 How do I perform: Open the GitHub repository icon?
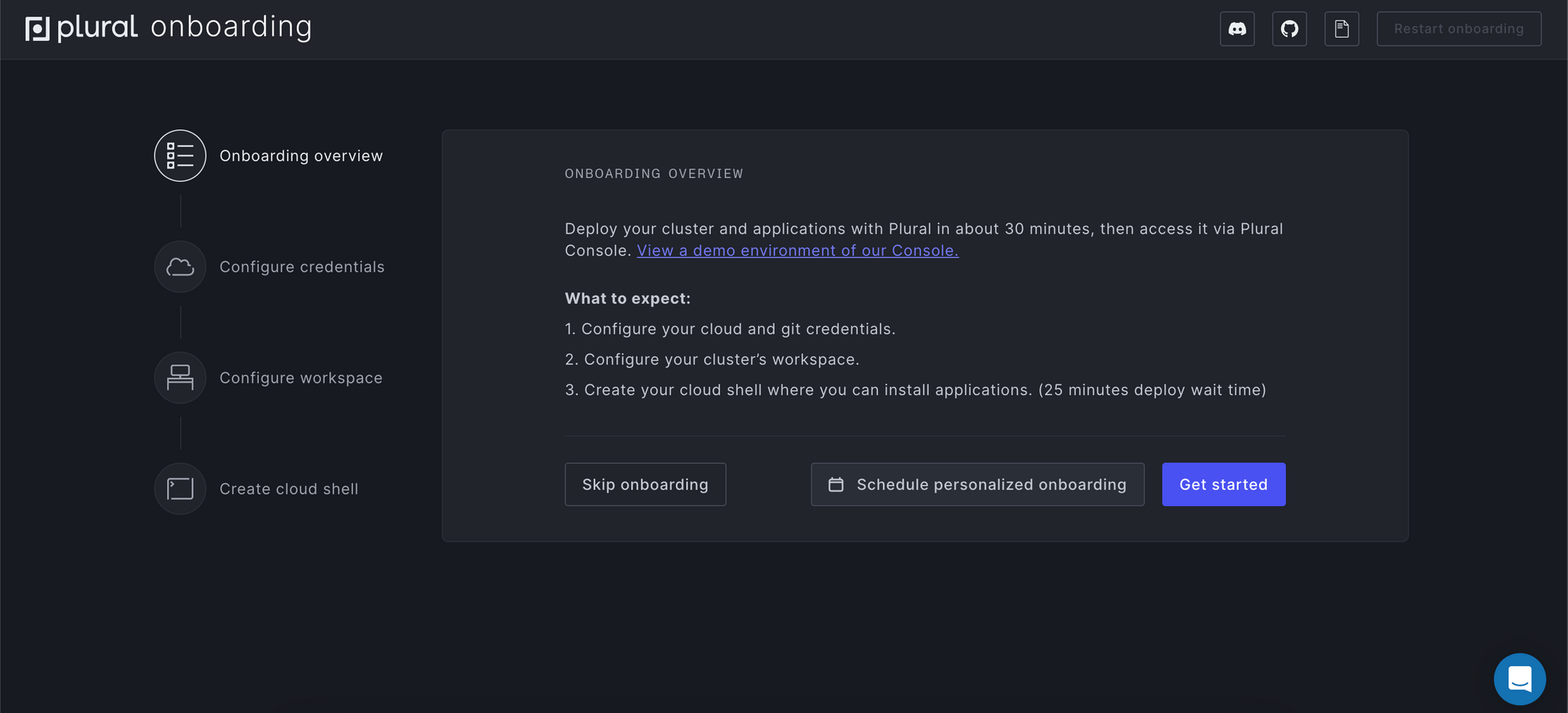(1290, 29)
